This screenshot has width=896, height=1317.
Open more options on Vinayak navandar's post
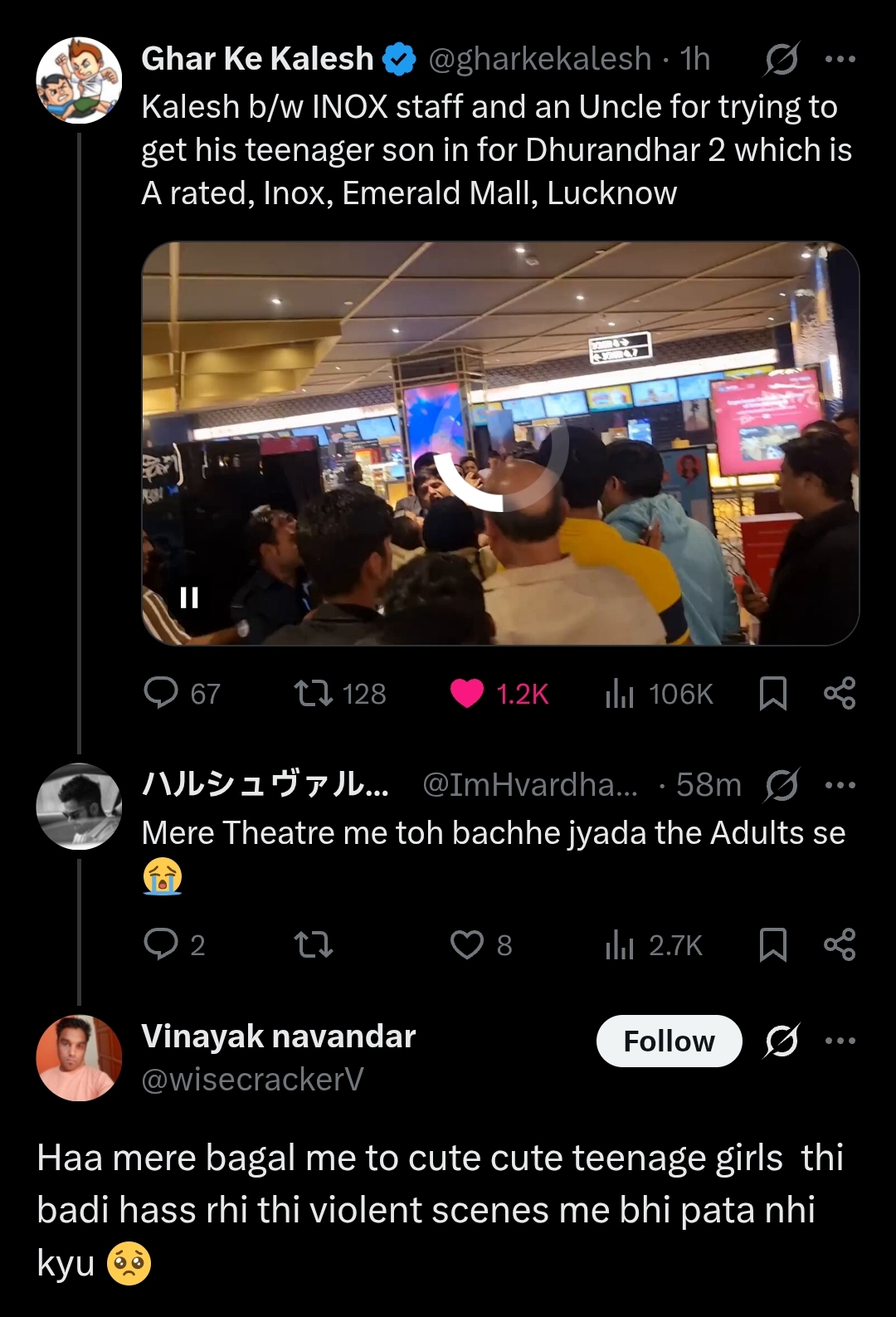click(840, 1041)
